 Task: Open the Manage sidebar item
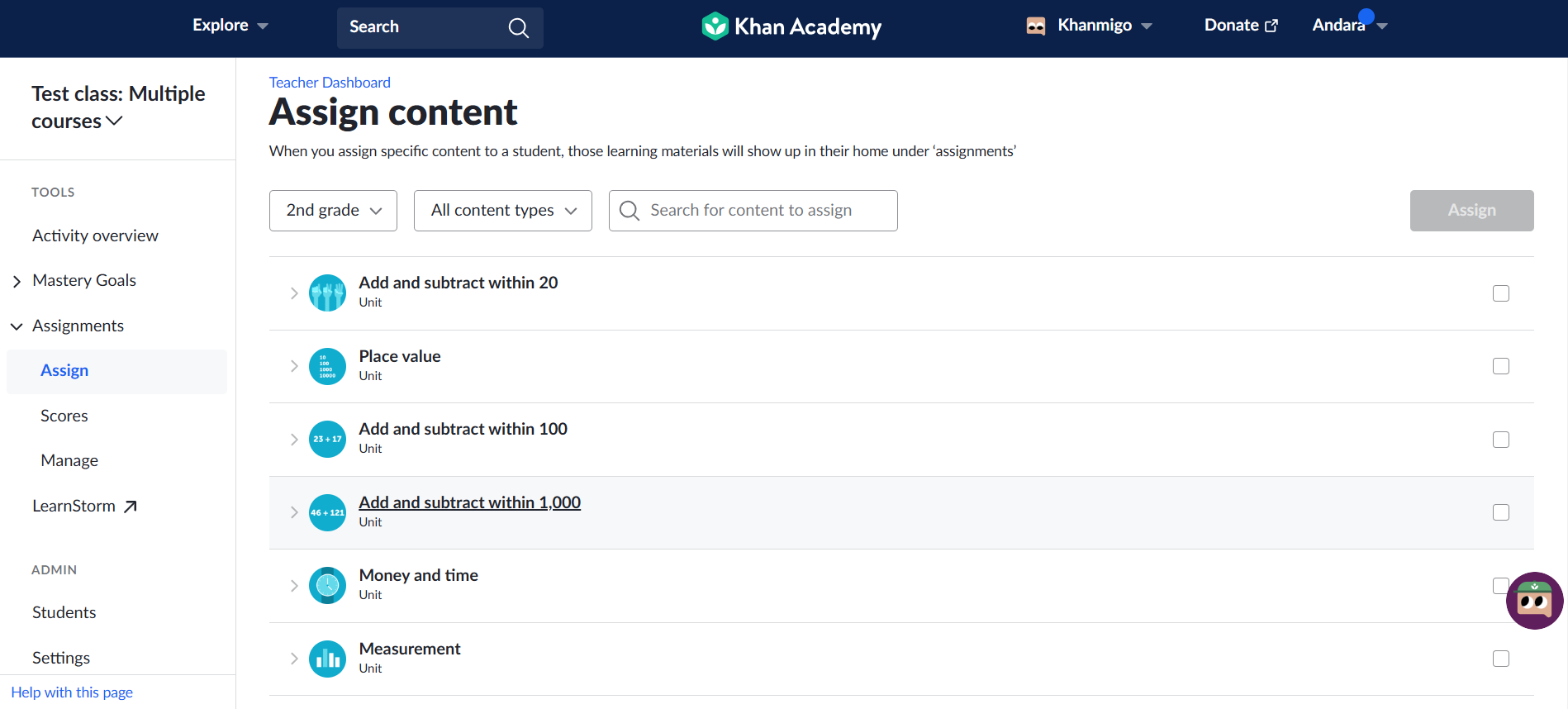(69, 460)
